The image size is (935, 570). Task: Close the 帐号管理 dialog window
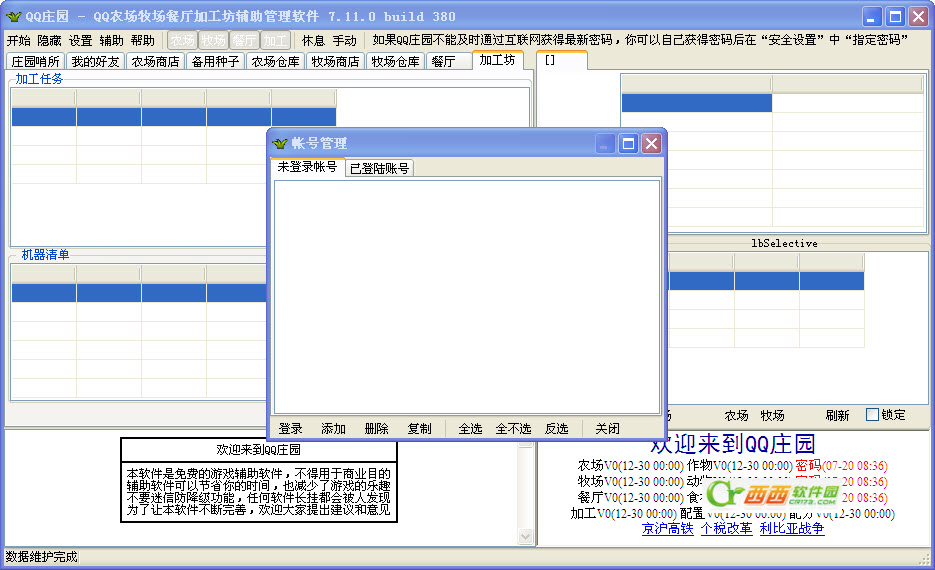[652, 144]
